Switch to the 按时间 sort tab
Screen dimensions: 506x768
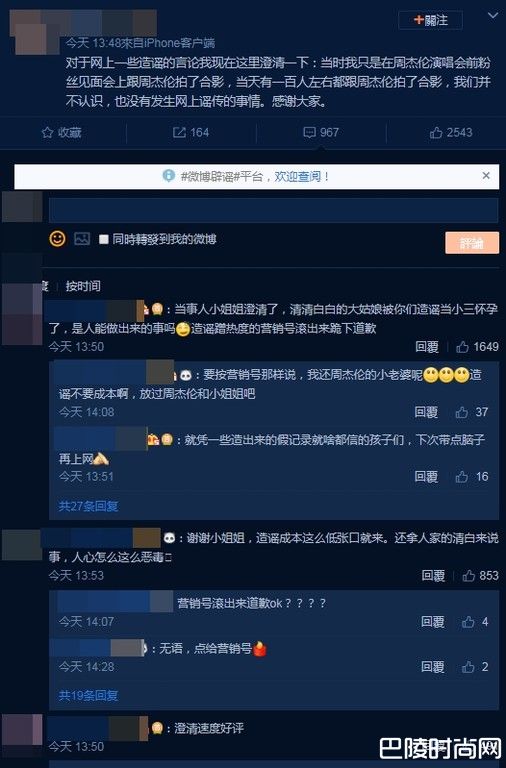83,286
